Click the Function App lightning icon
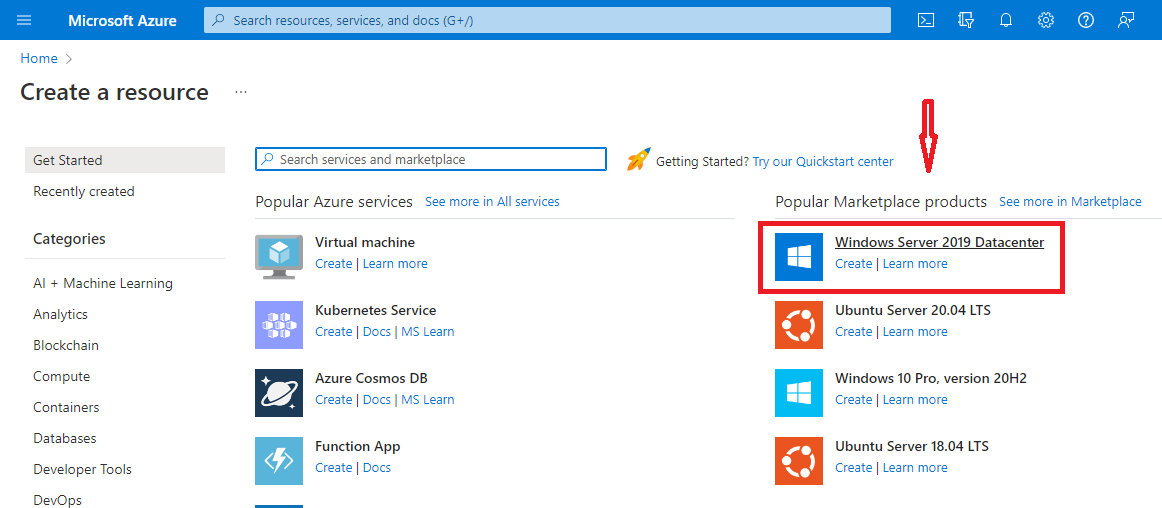1162x508 pixels. 279,461
